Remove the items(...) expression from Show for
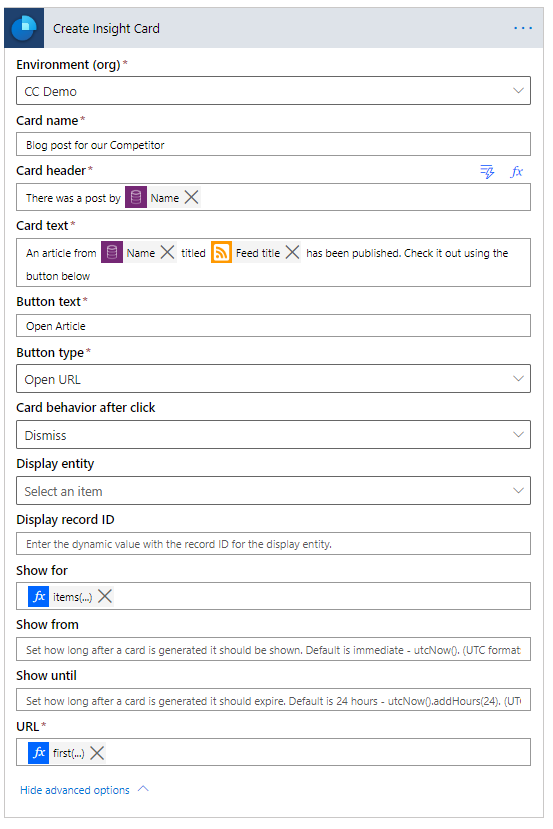The width and height of the screenshot is (553, 829). (105, 596)
